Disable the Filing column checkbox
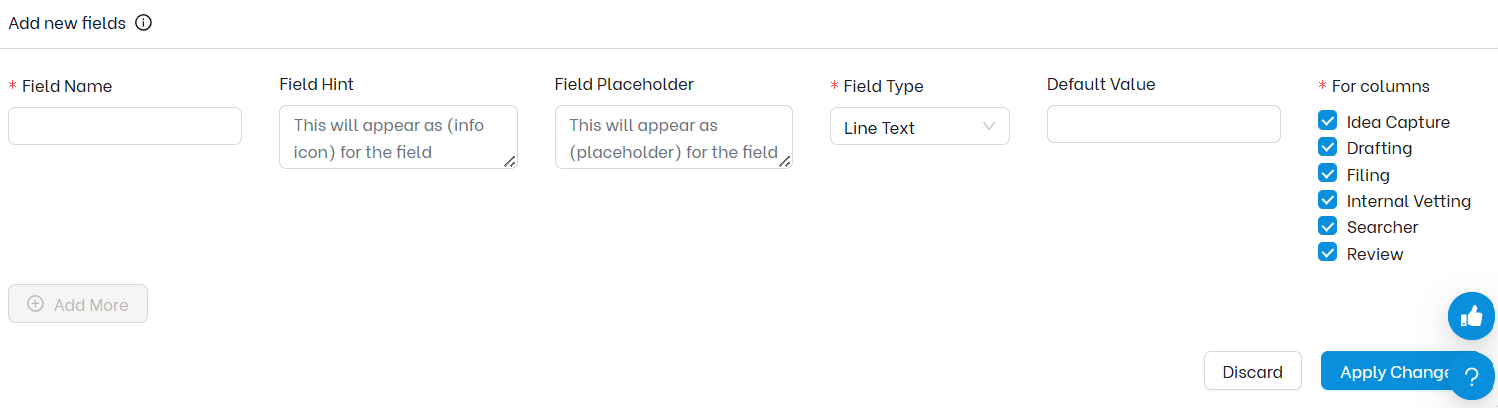The height and width of the screenshot is (408, 1498). (x=1328, y=174)
